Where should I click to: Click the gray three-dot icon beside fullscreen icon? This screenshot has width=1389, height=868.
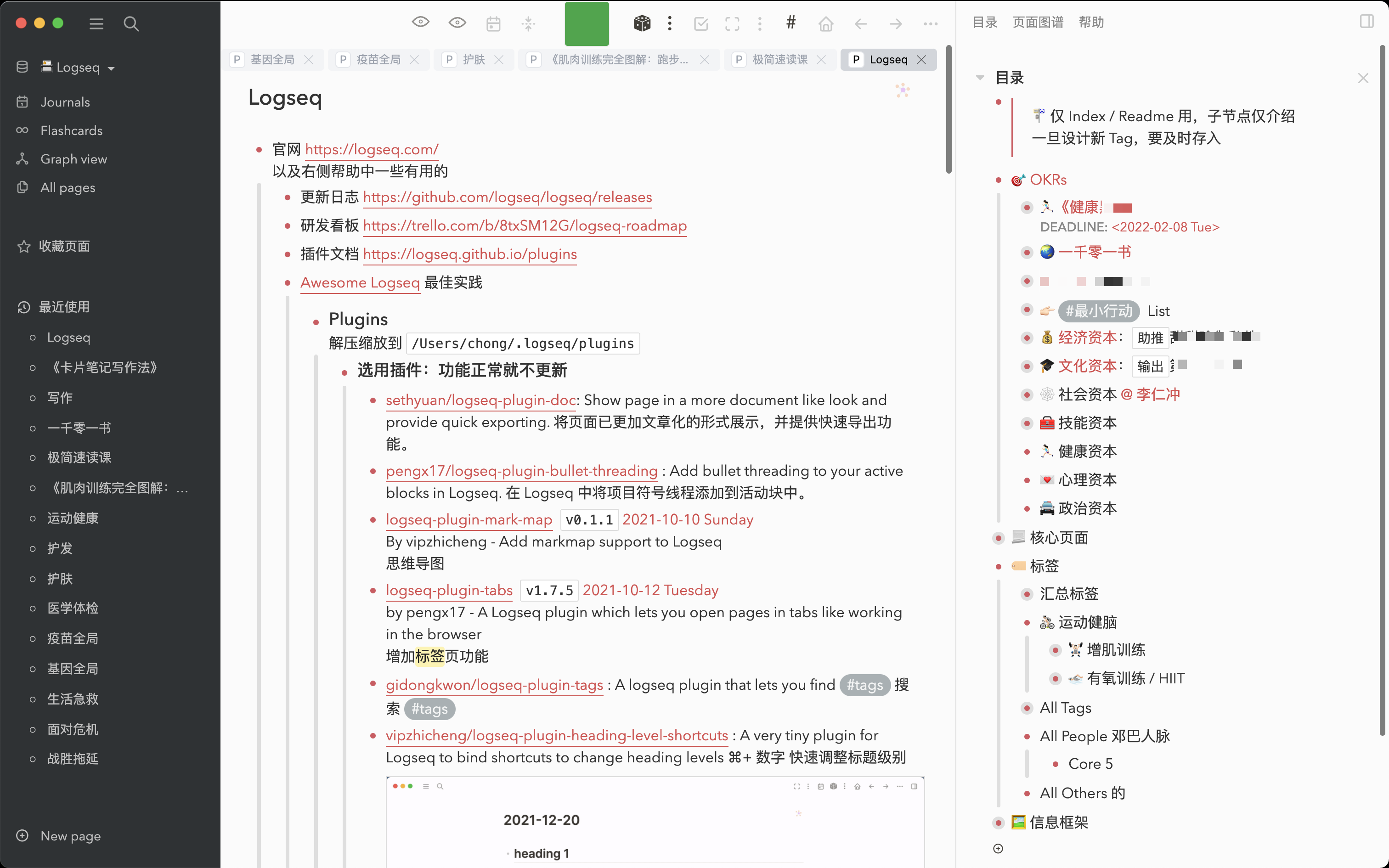760,23
